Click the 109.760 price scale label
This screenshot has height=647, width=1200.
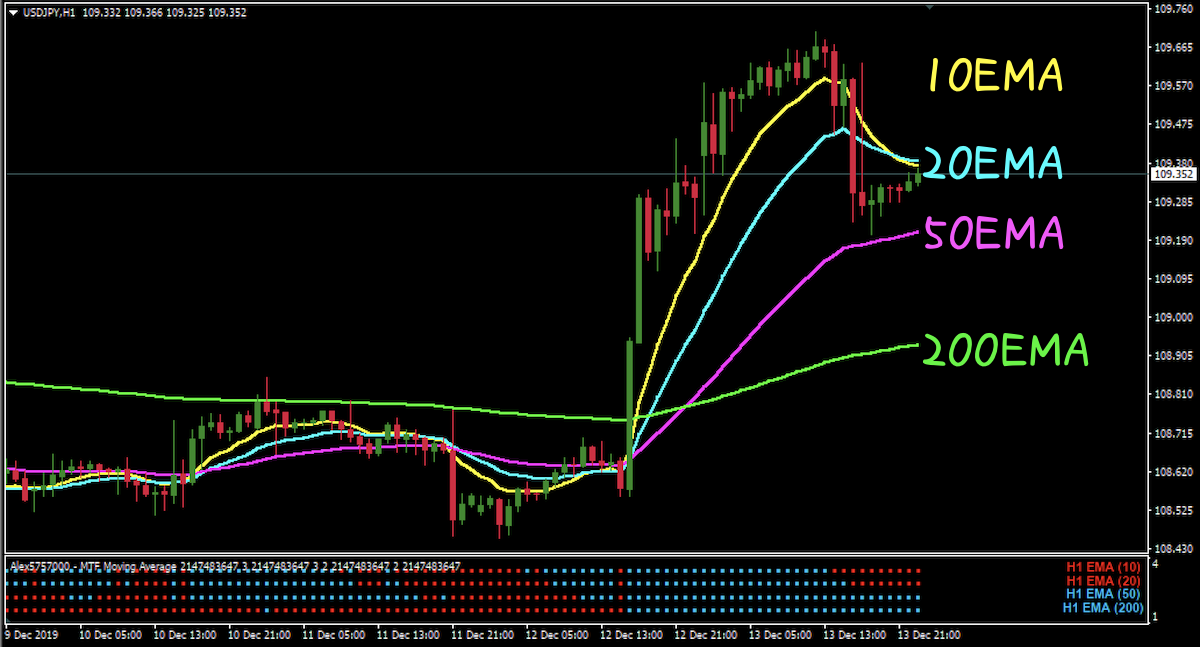(x=1171, y=10)
